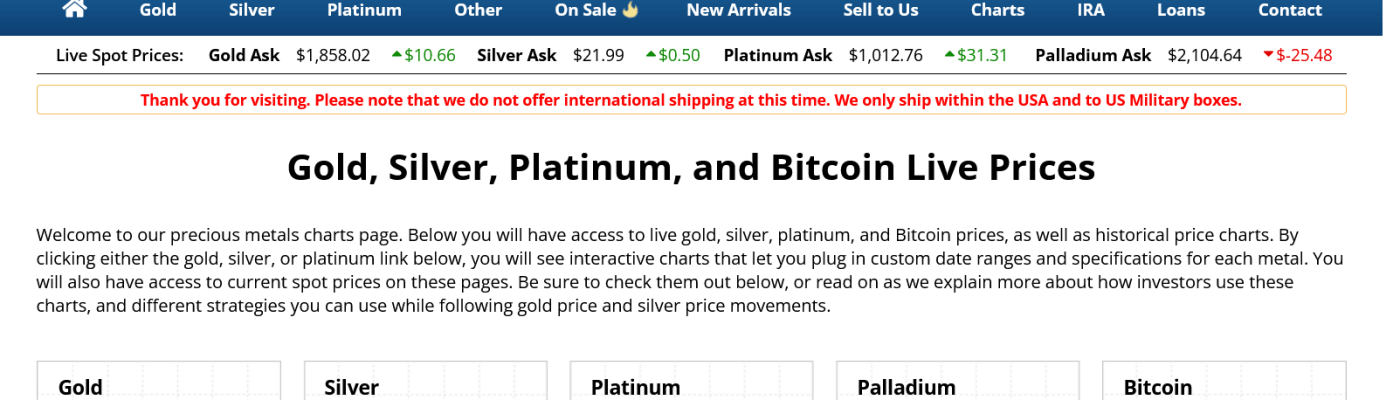1400x400 pixels.
Task: Click green up arrow beside gold change $10.66
Action: tap(397, 55)
